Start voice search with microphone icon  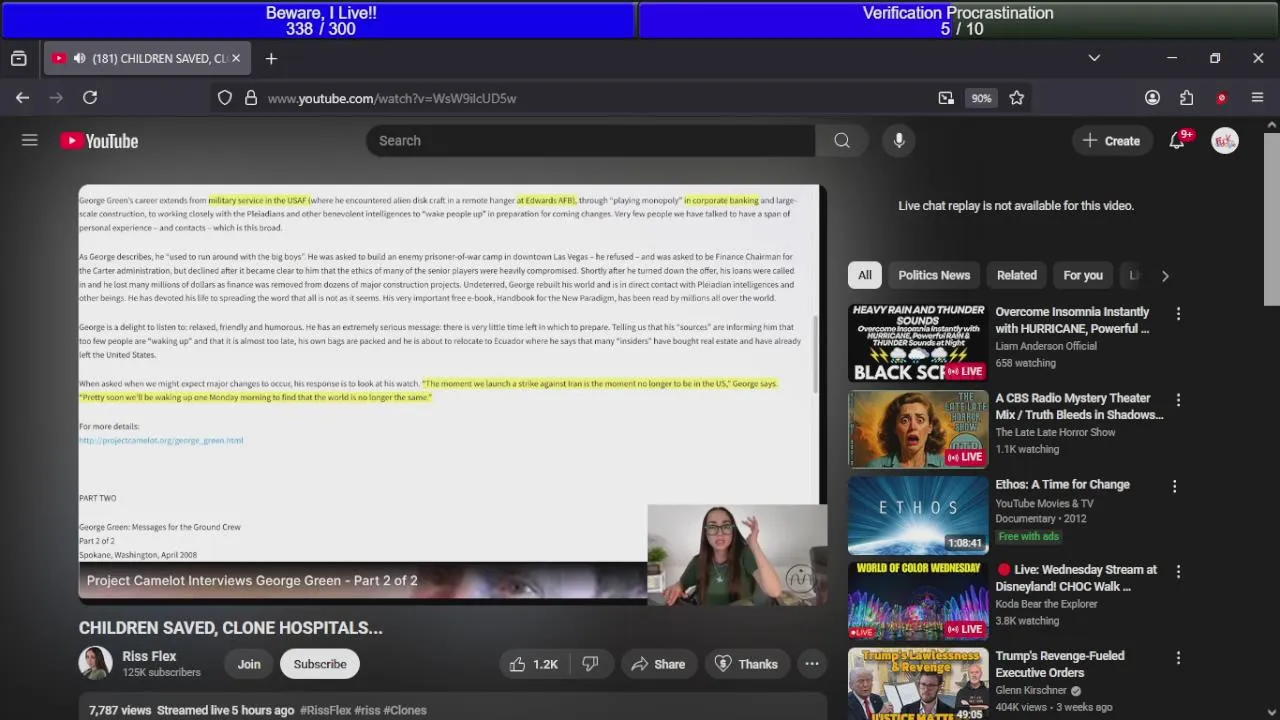point(899,141)
